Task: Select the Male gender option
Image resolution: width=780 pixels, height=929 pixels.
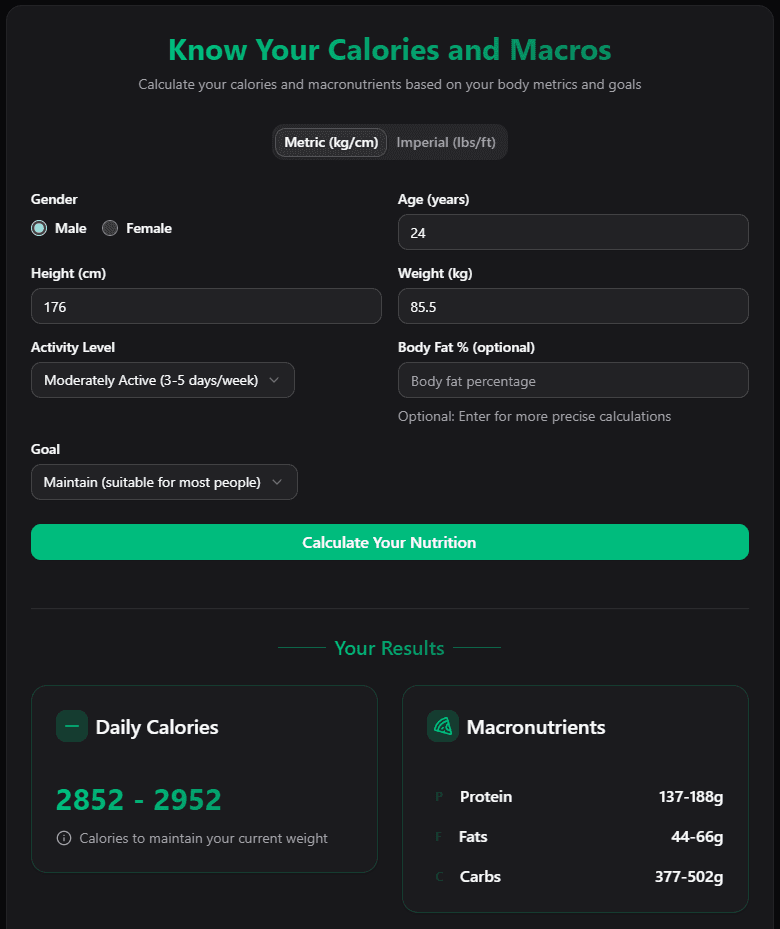Action: pos(37,228)
